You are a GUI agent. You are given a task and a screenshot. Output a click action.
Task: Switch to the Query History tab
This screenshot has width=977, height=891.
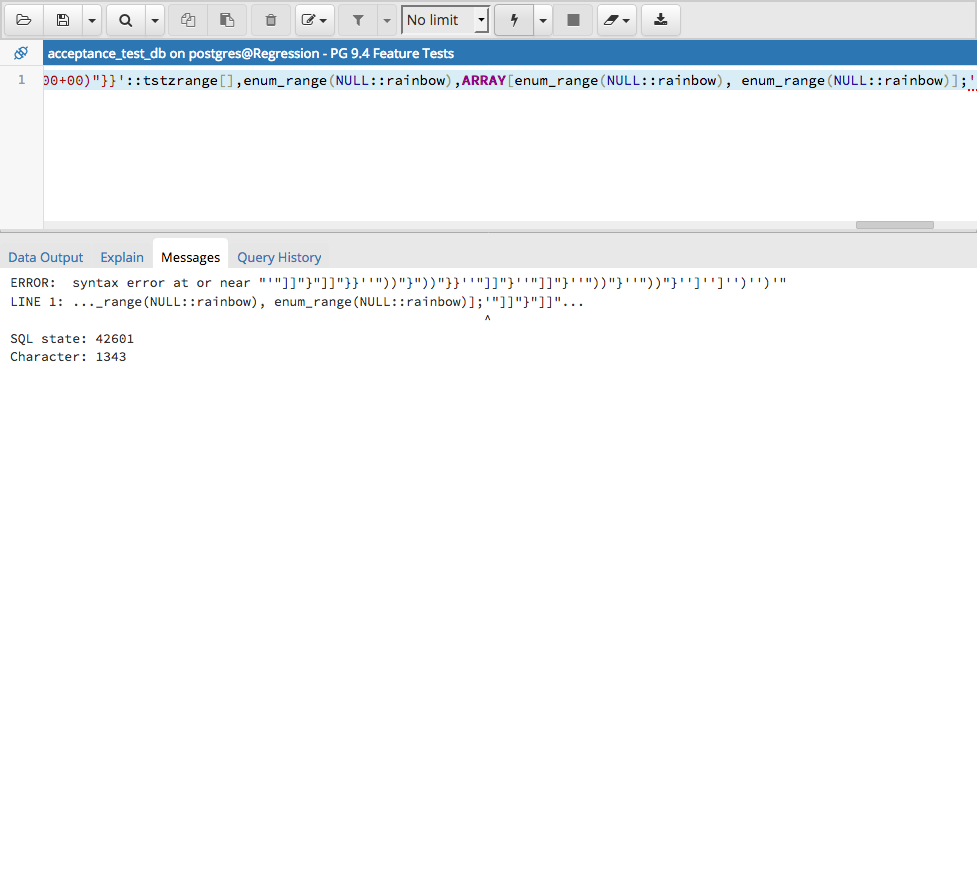pos(279,257)
